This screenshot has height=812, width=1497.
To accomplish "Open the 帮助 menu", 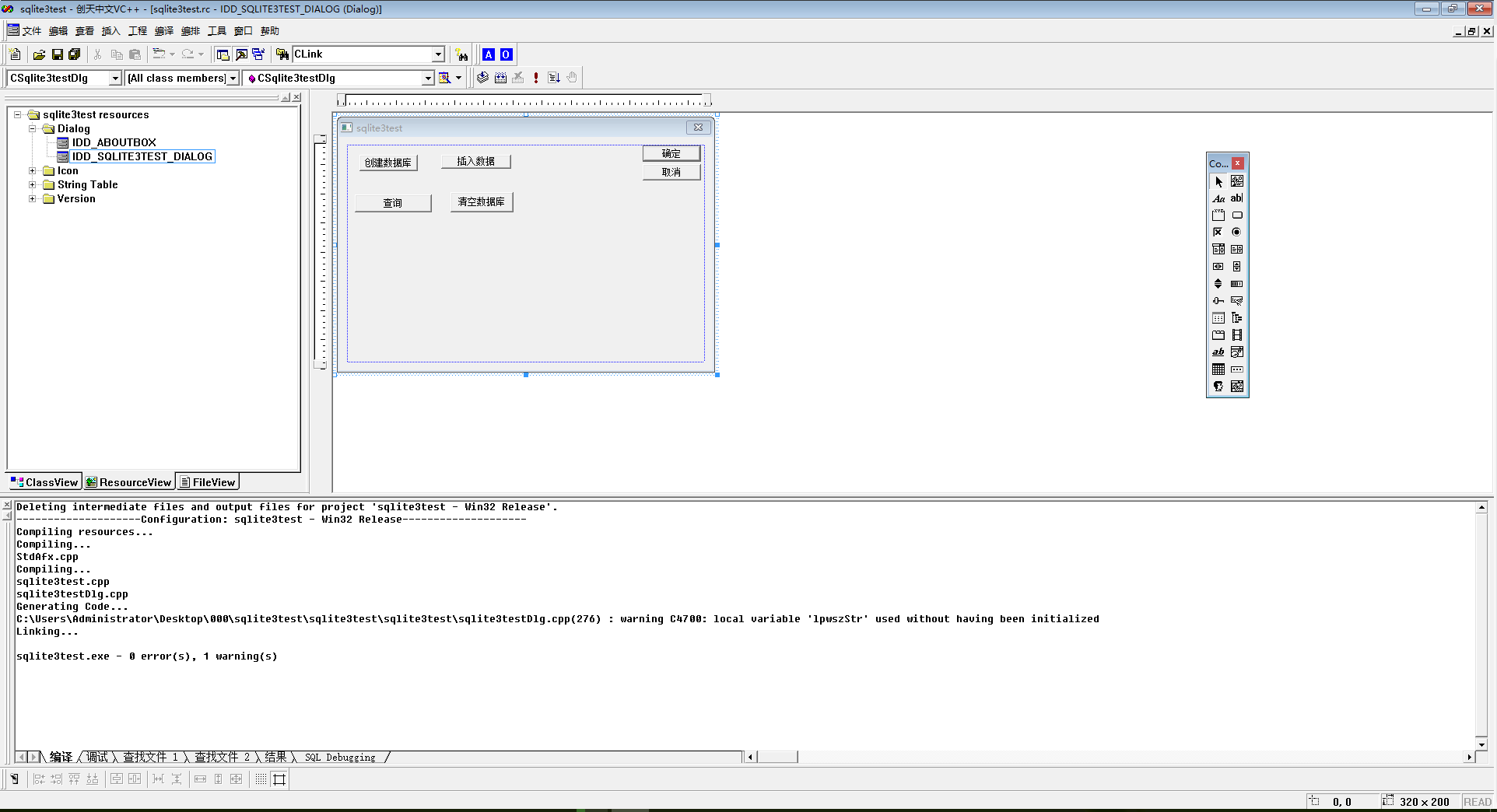I will tap(270, 31).
